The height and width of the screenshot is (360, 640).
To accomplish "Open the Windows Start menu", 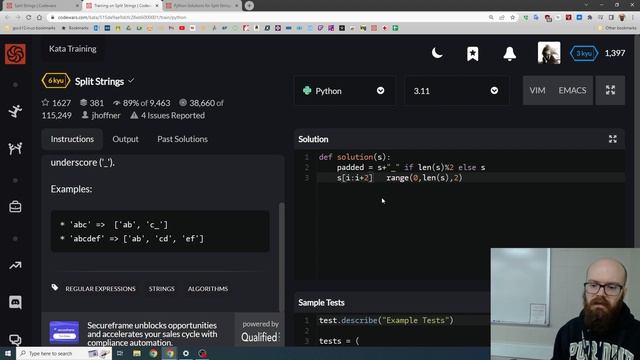I will (8, 353).
